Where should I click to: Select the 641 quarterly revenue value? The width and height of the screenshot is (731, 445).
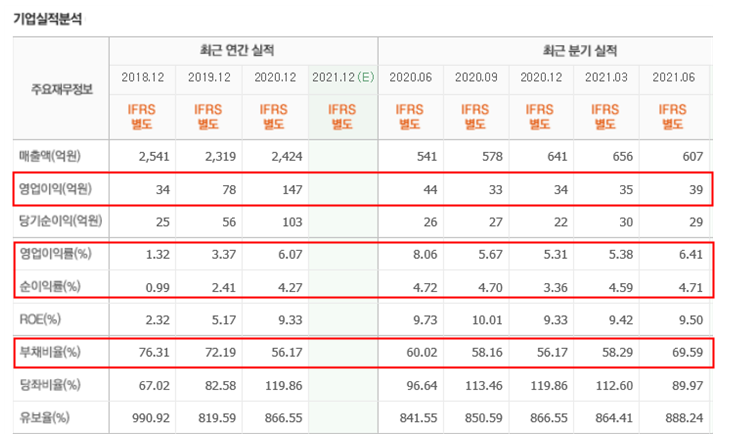[x=557, y=157]
